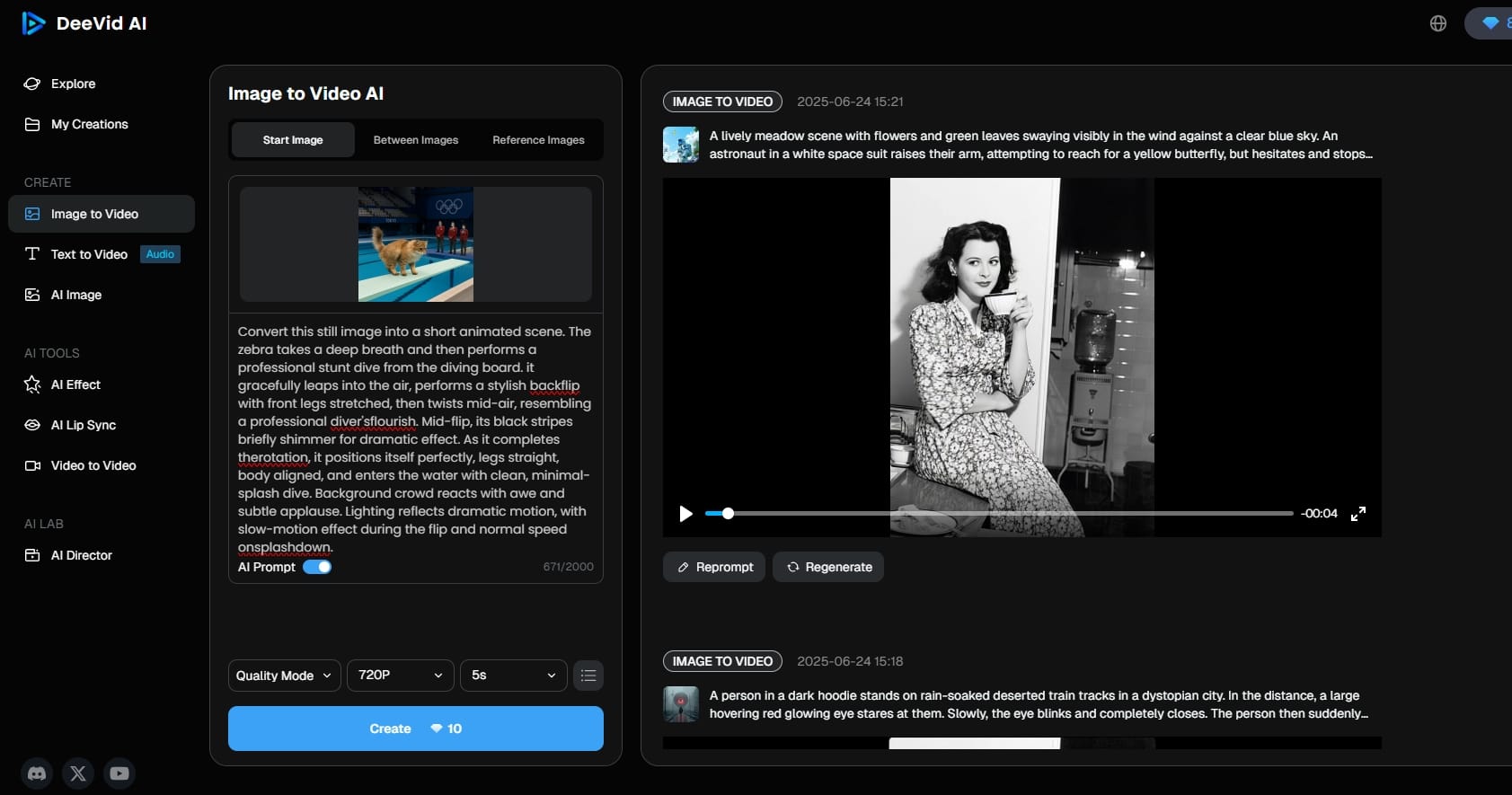Click the Audio badge beside Text to Video
Screen dimensions: 1512x795
[160, 254]
